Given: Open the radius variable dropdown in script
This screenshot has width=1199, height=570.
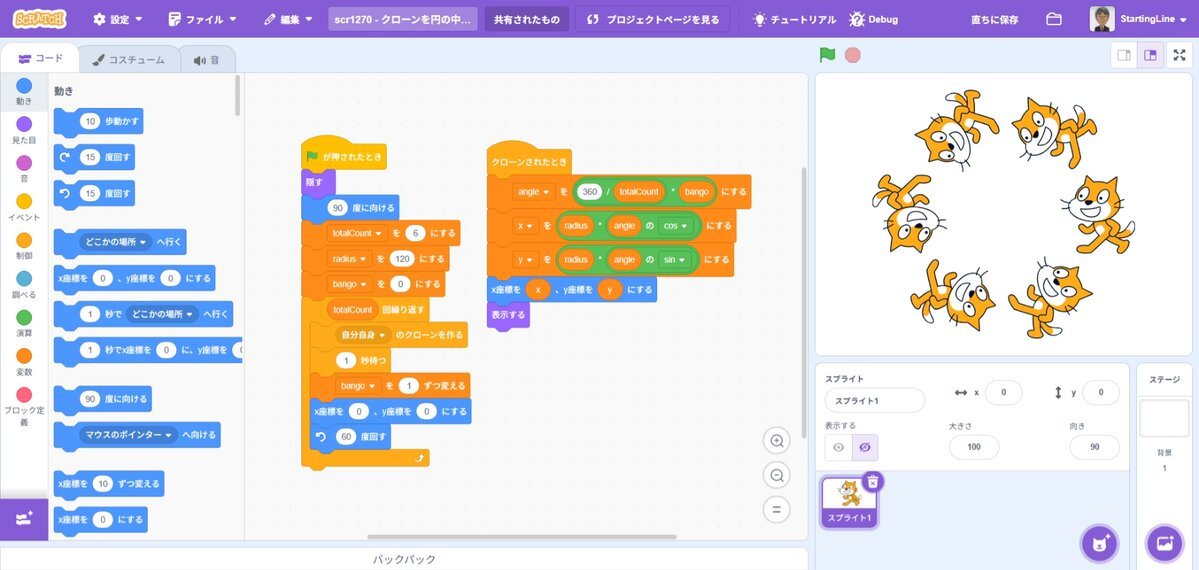Looking at the screenshot, I should (350, 259).
